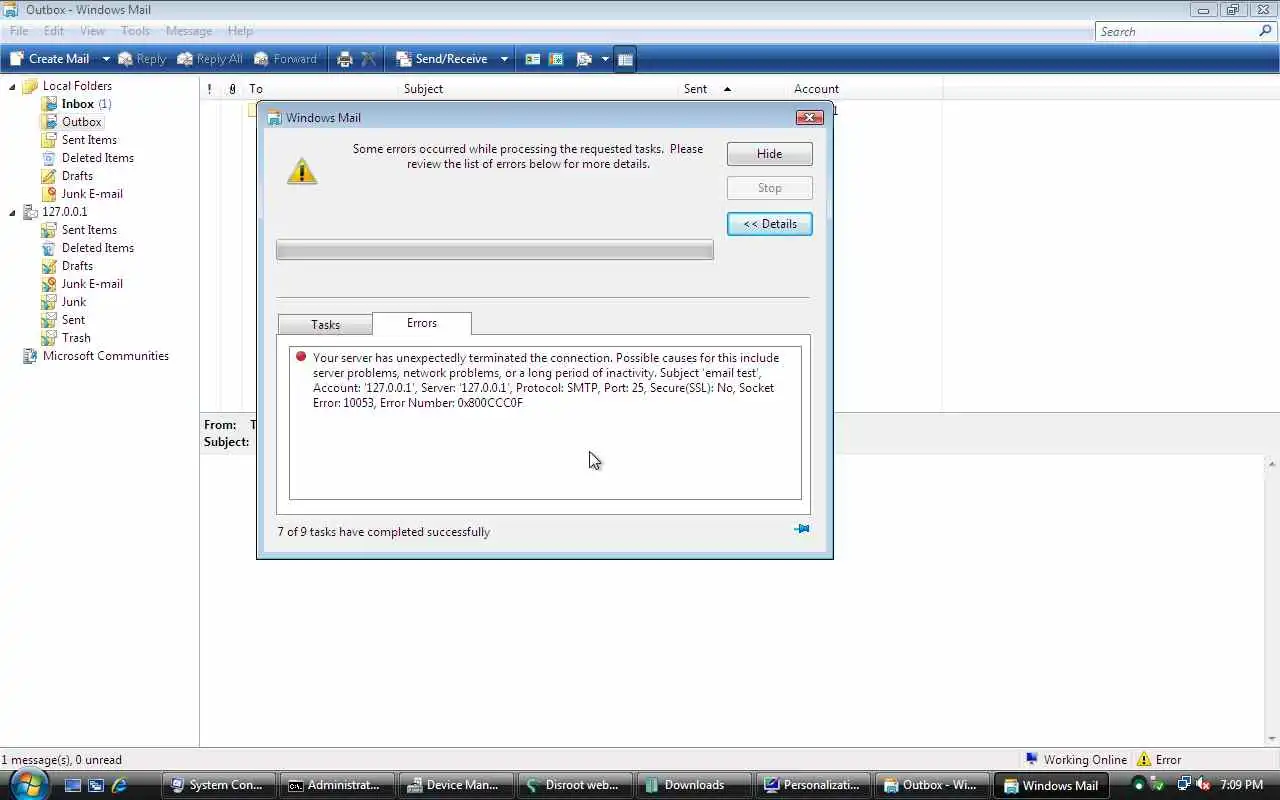Open the Tools menu

pos(135,31)
